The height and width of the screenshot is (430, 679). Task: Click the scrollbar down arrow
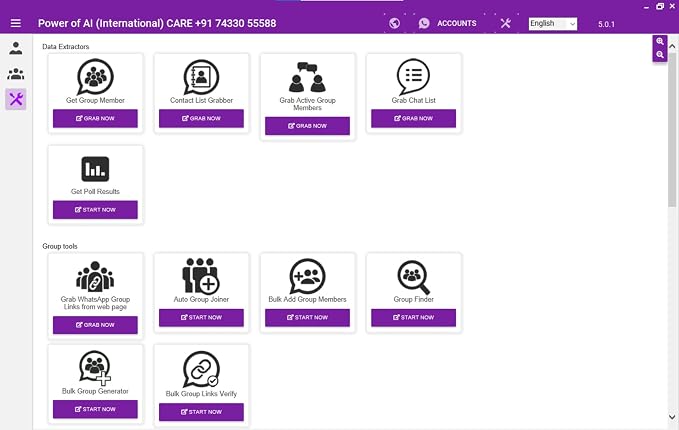672,417
